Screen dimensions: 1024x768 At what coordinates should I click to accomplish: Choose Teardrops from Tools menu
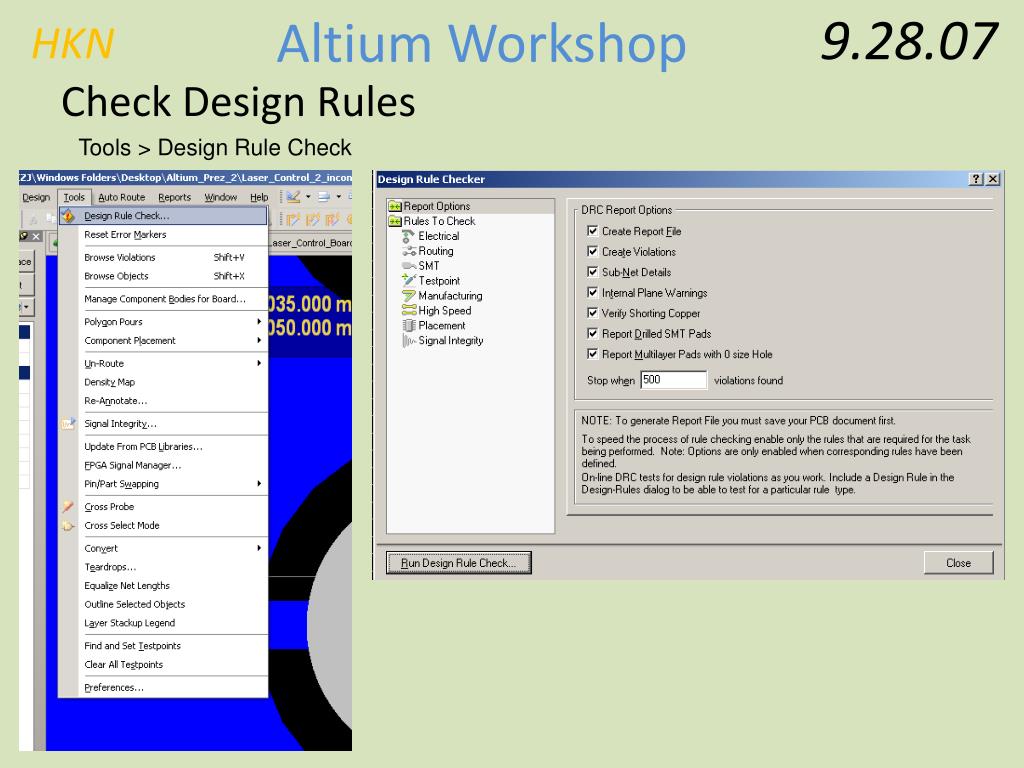tap(163, 567)
